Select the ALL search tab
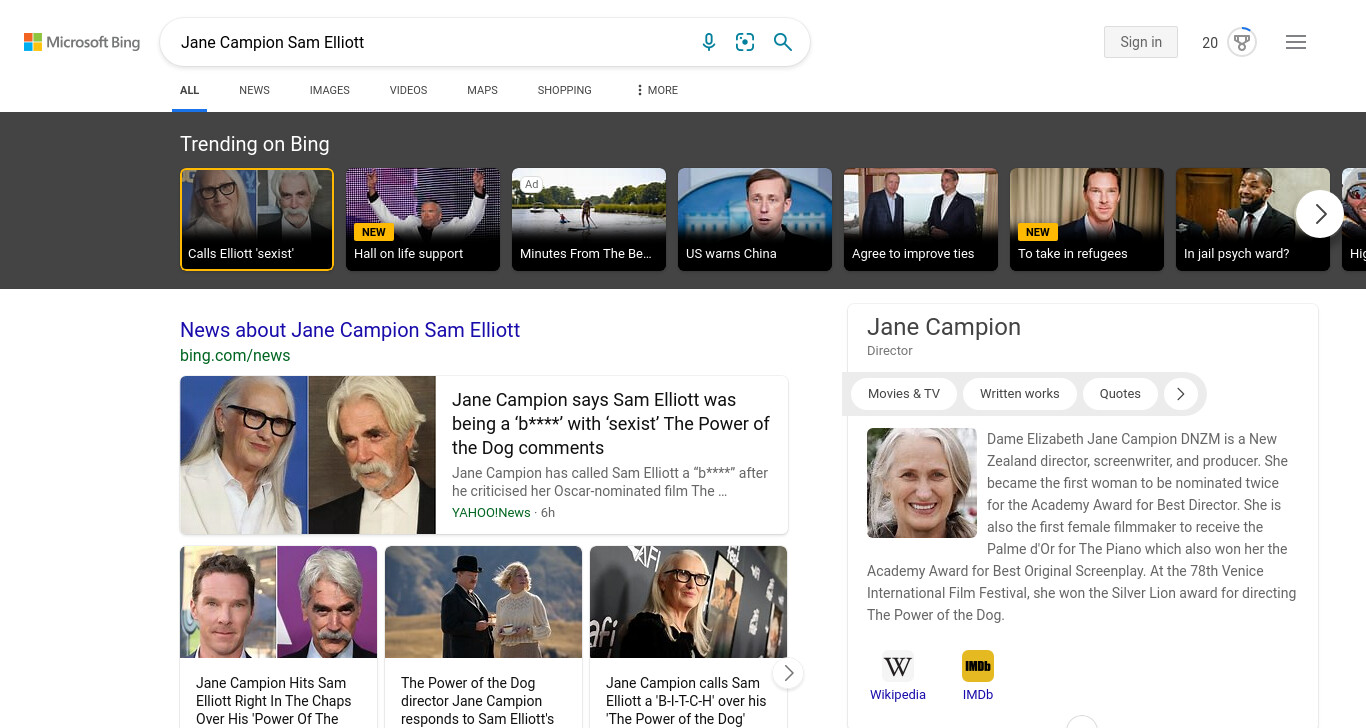 (x=190, y=90)
